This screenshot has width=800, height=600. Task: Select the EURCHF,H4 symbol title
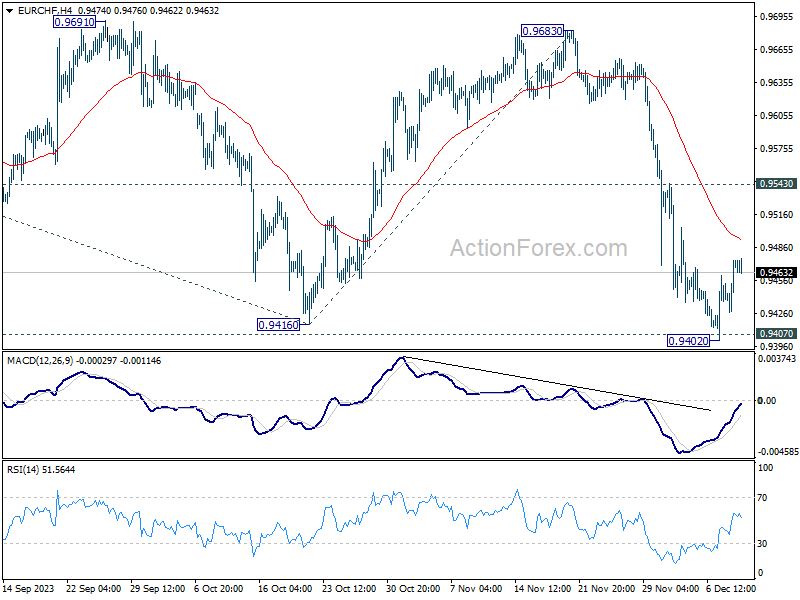[43, 11]
